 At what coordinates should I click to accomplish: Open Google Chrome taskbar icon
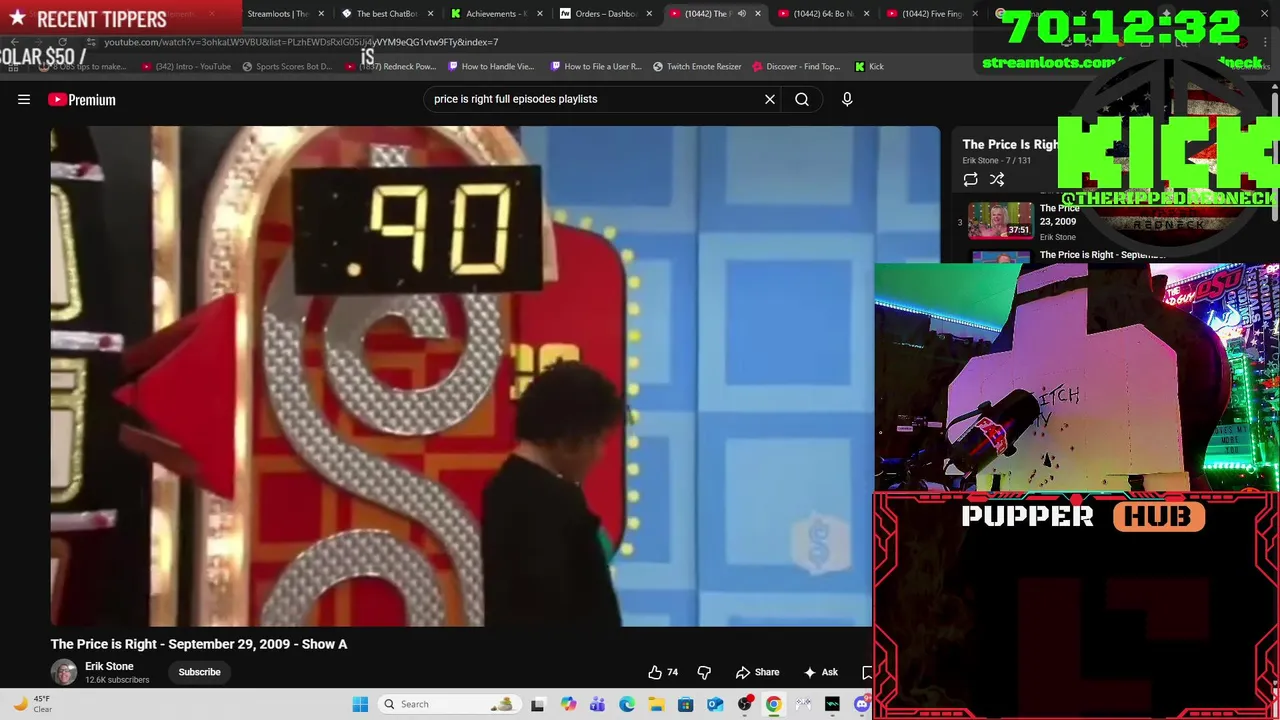[x=773, y=704]
